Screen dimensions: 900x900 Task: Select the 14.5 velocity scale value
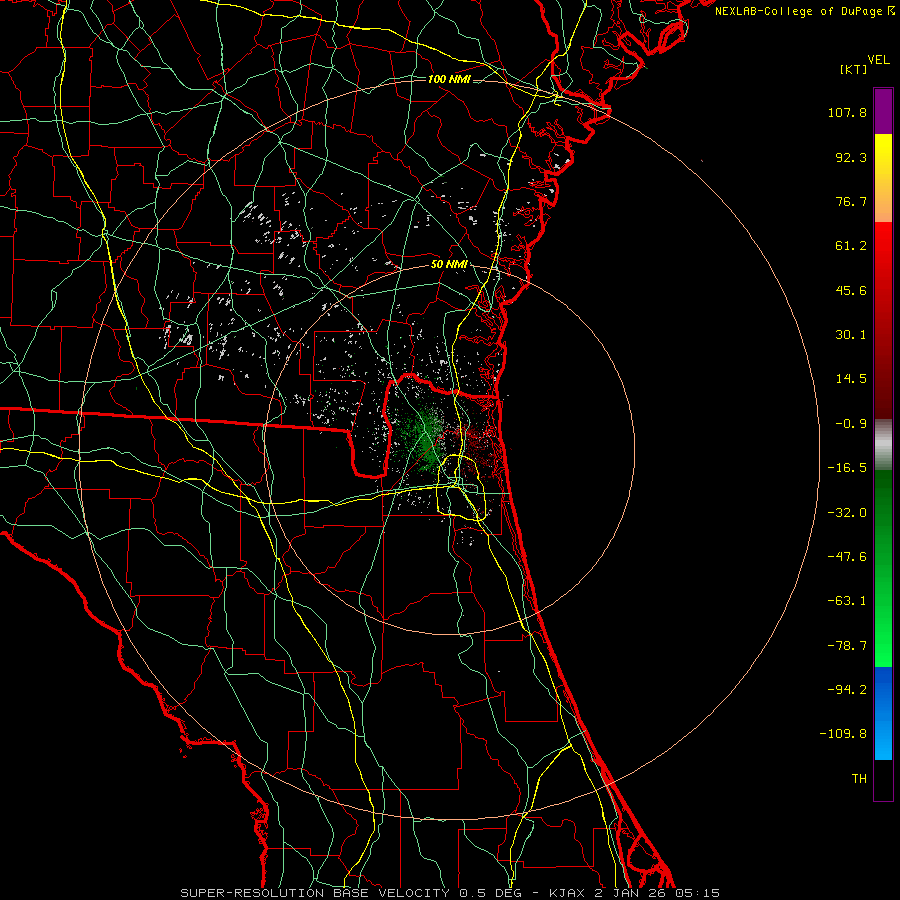(x=851, y=379)
